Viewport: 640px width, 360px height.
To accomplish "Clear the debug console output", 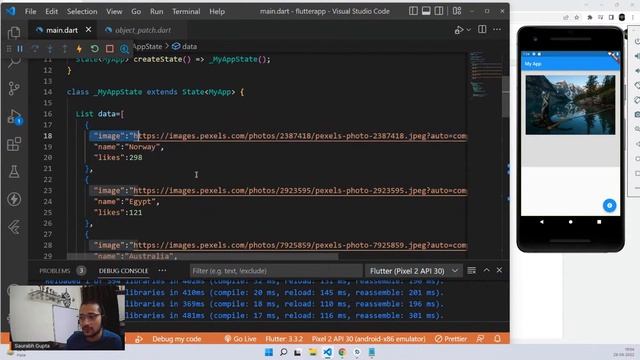I will coord(471,270).
